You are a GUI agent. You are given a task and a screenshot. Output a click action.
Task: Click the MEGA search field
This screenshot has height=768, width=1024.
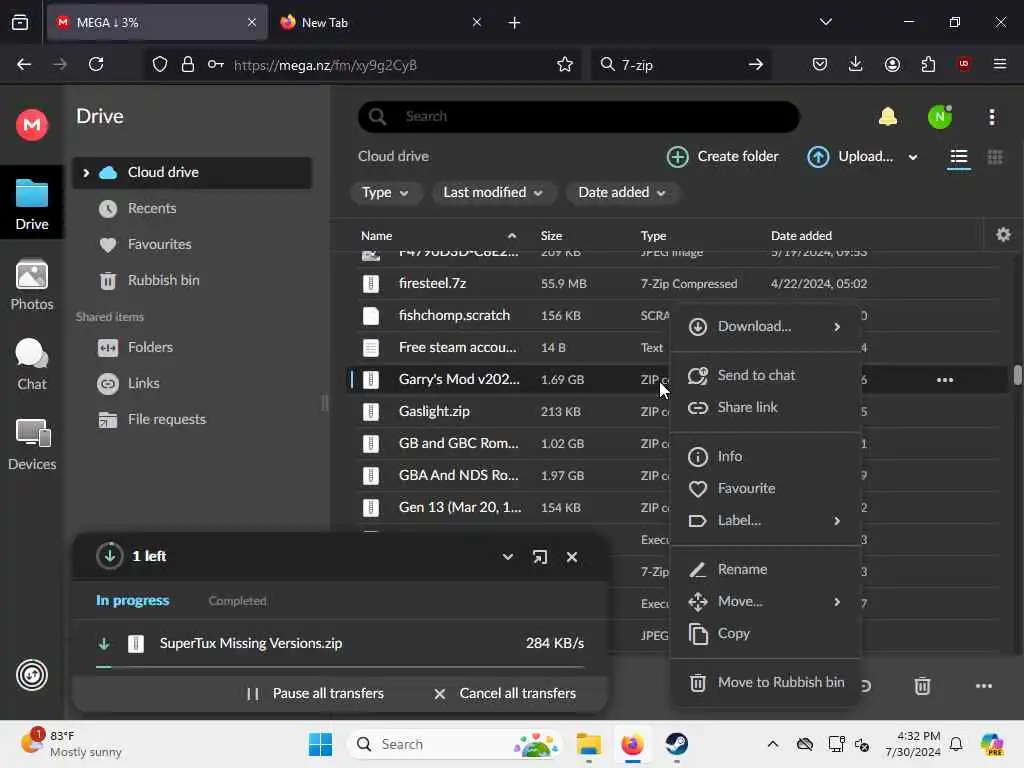[x=579, y=117]
